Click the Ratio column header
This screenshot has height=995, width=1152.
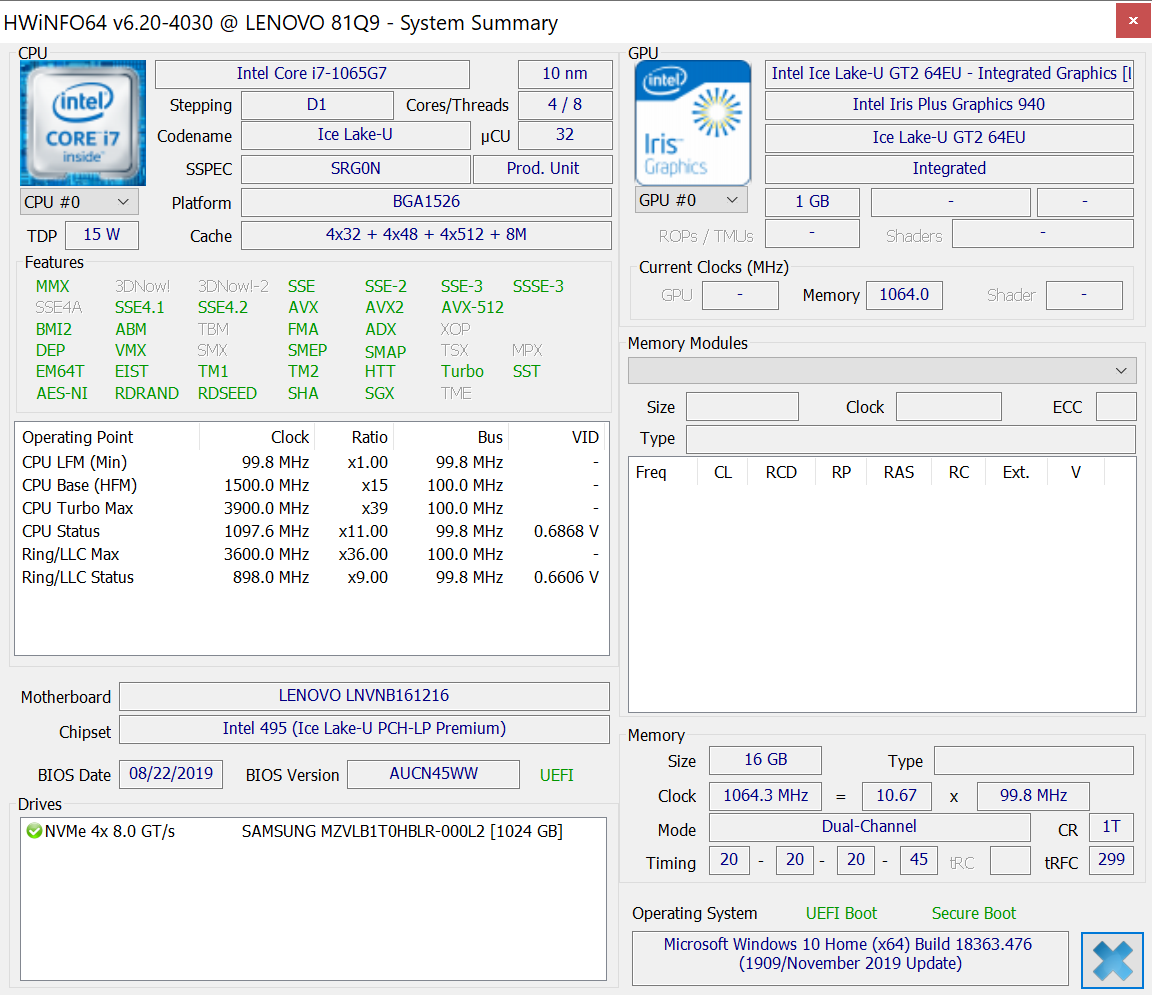[x=369, y=437]
